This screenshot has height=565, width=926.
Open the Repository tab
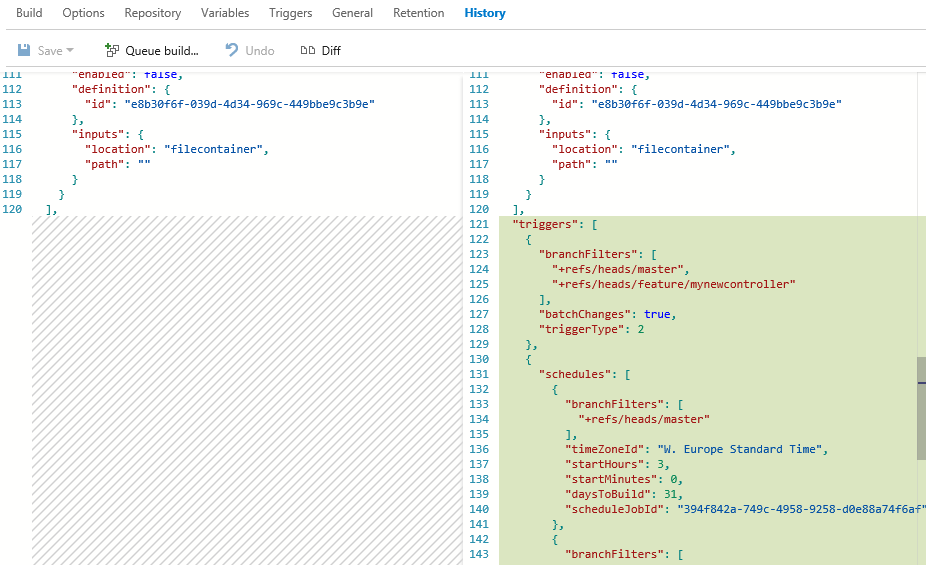[x=152, y=13]
